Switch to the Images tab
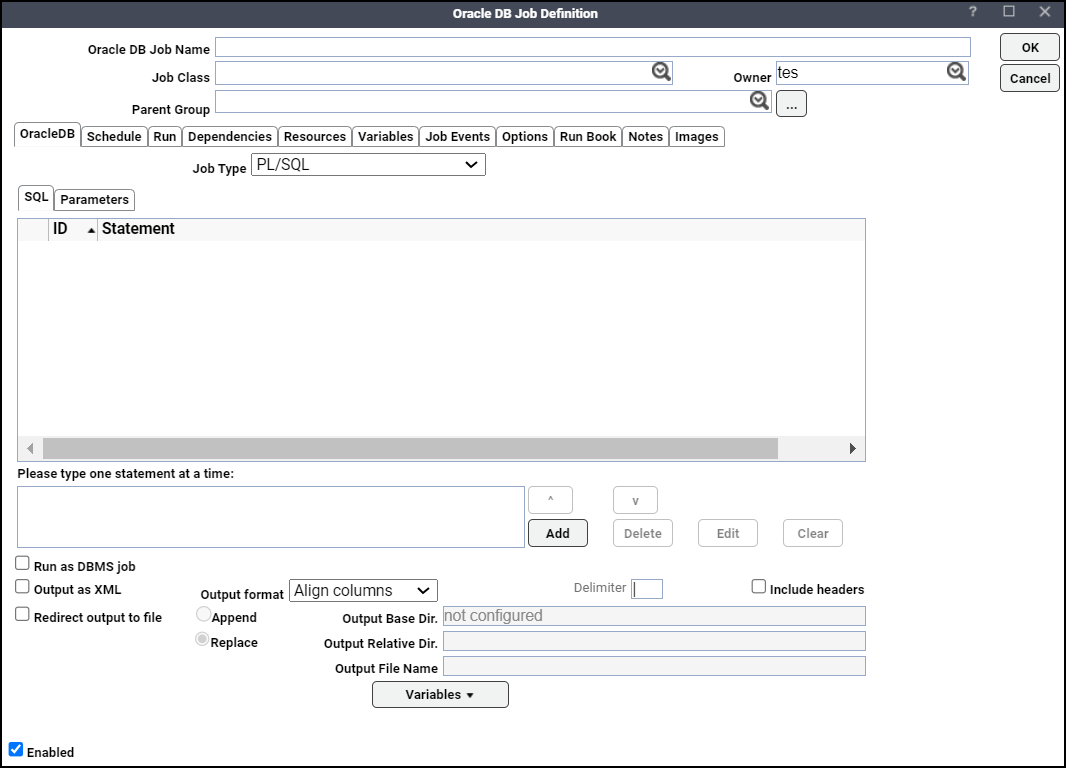 697,137
